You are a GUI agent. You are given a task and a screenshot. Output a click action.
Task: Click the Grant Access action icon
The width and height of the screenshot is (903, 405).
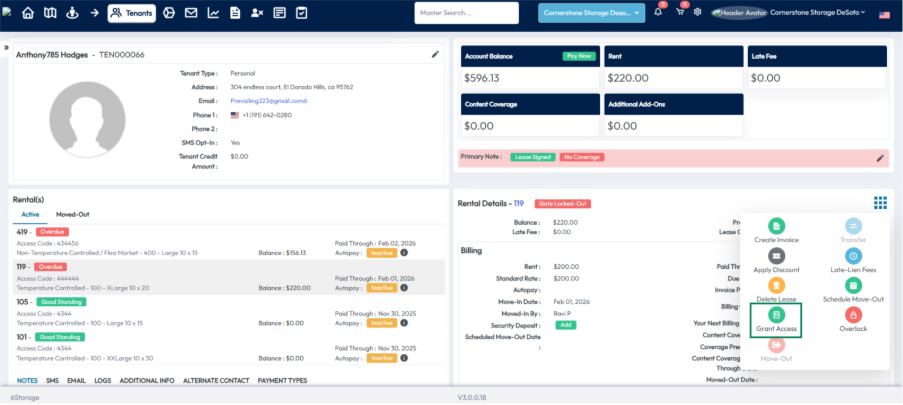[x=776, y=315]
